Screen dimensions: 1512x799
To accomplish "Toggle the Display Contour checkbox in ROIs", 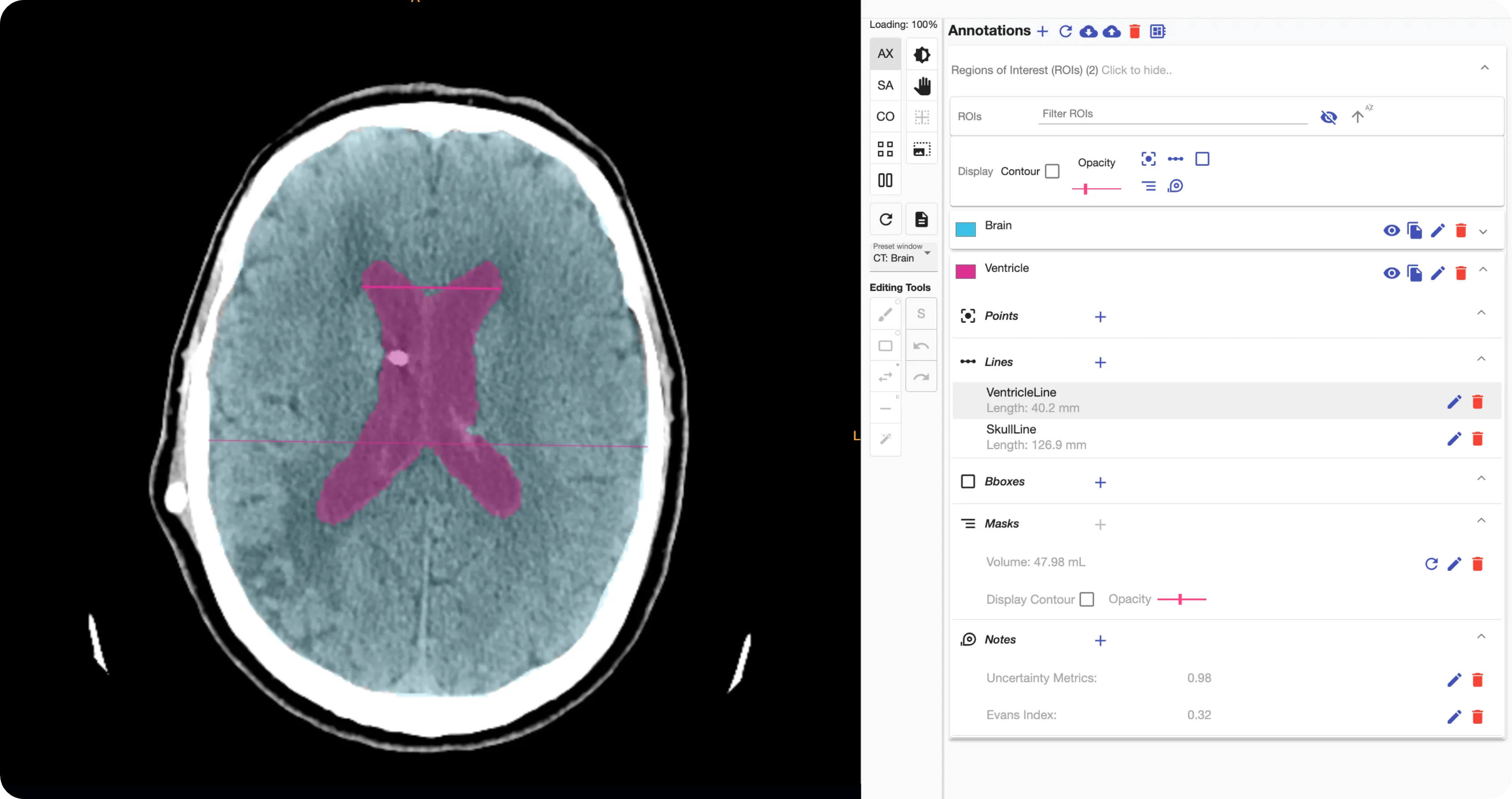I will point(1052,172).
